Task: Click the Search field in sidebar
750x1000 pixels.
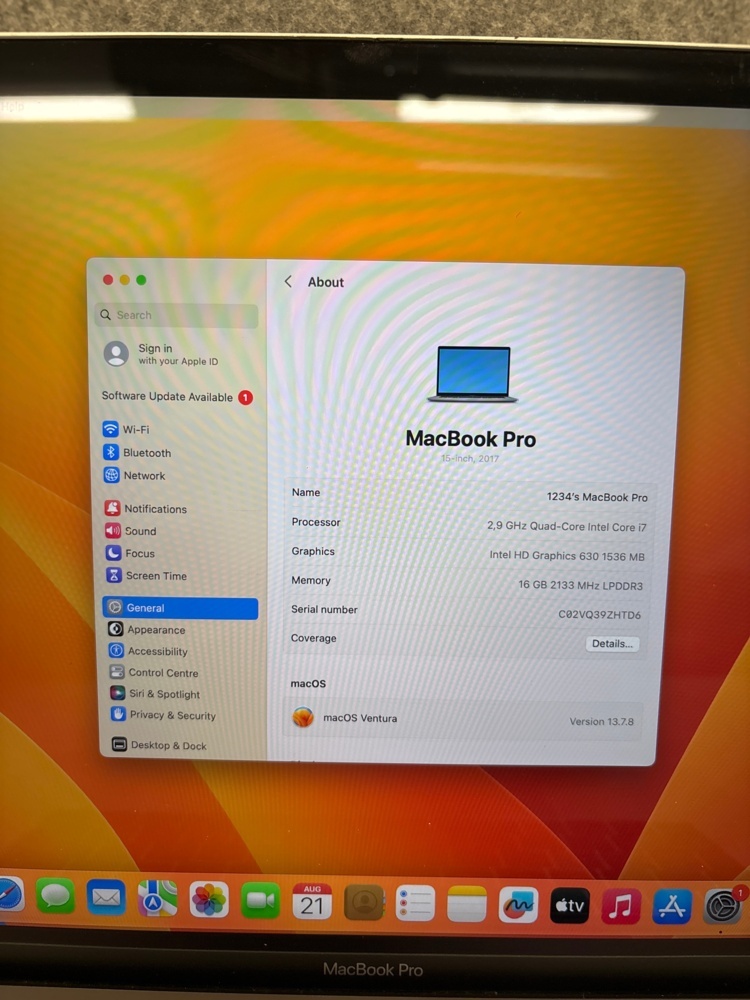Action: click(x=177, y=315)
